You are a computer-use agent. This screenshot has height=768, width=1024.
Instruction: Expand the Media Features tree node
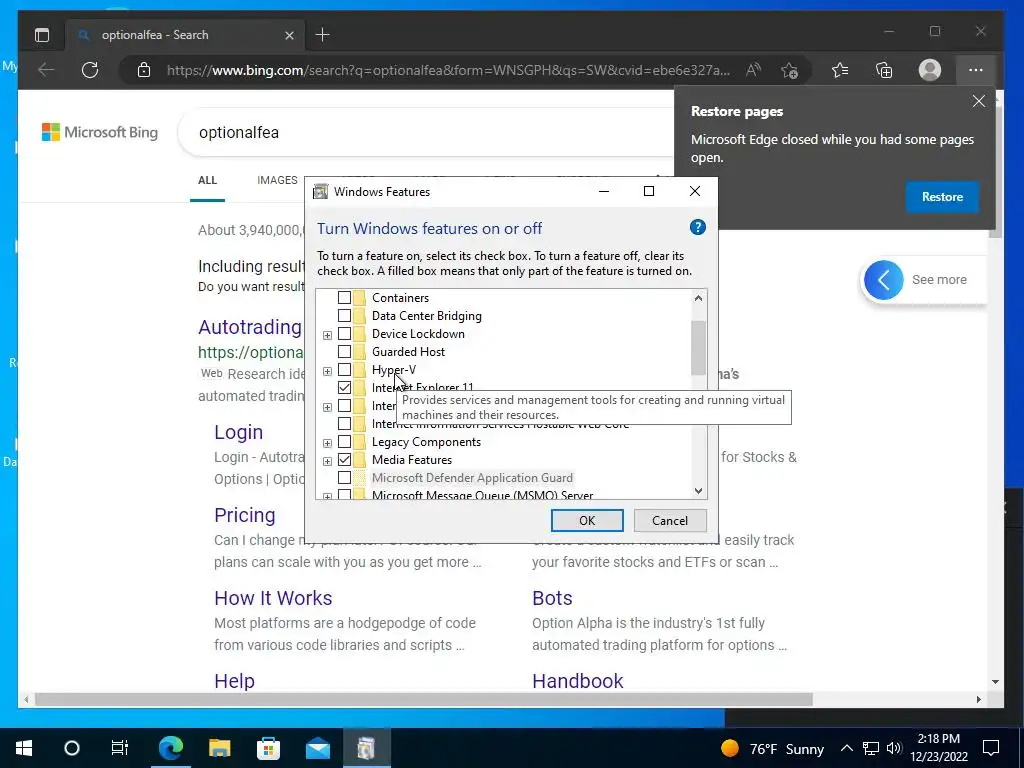tap(327, 461)
